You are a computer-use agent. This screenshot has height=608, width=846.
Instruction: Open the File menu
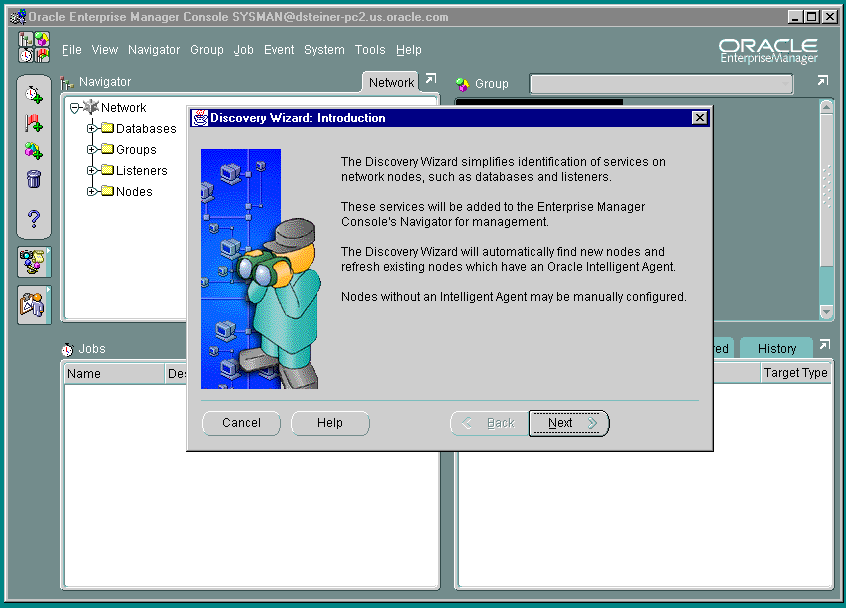tap(71, 50)
